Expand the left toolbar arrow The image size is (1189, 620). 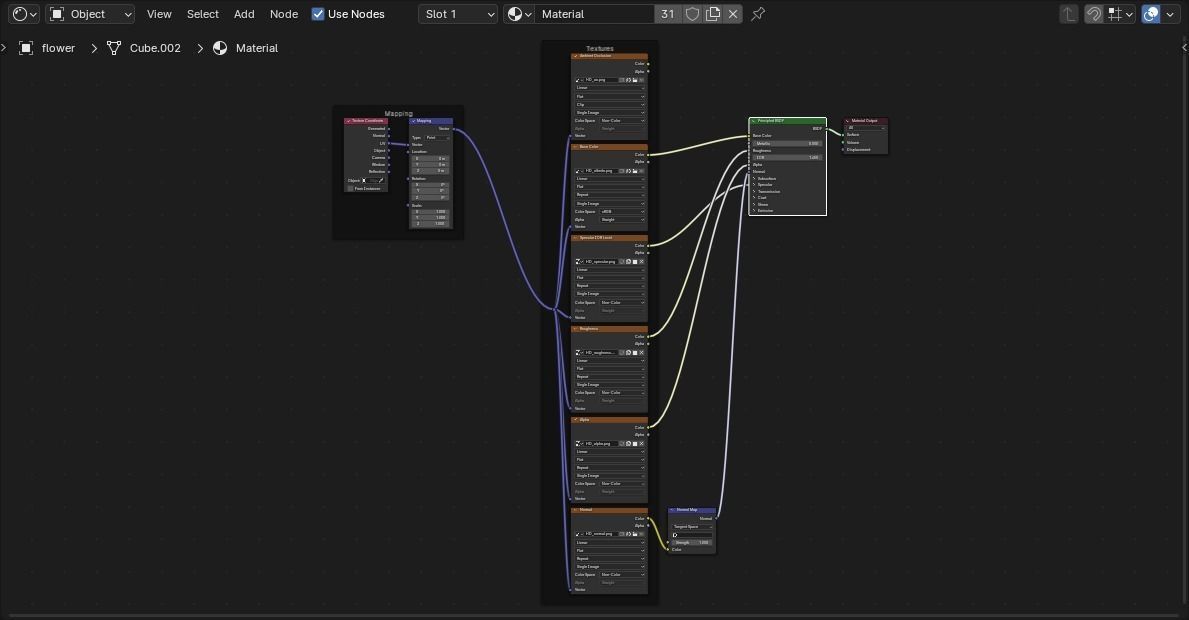click(3, 47)
